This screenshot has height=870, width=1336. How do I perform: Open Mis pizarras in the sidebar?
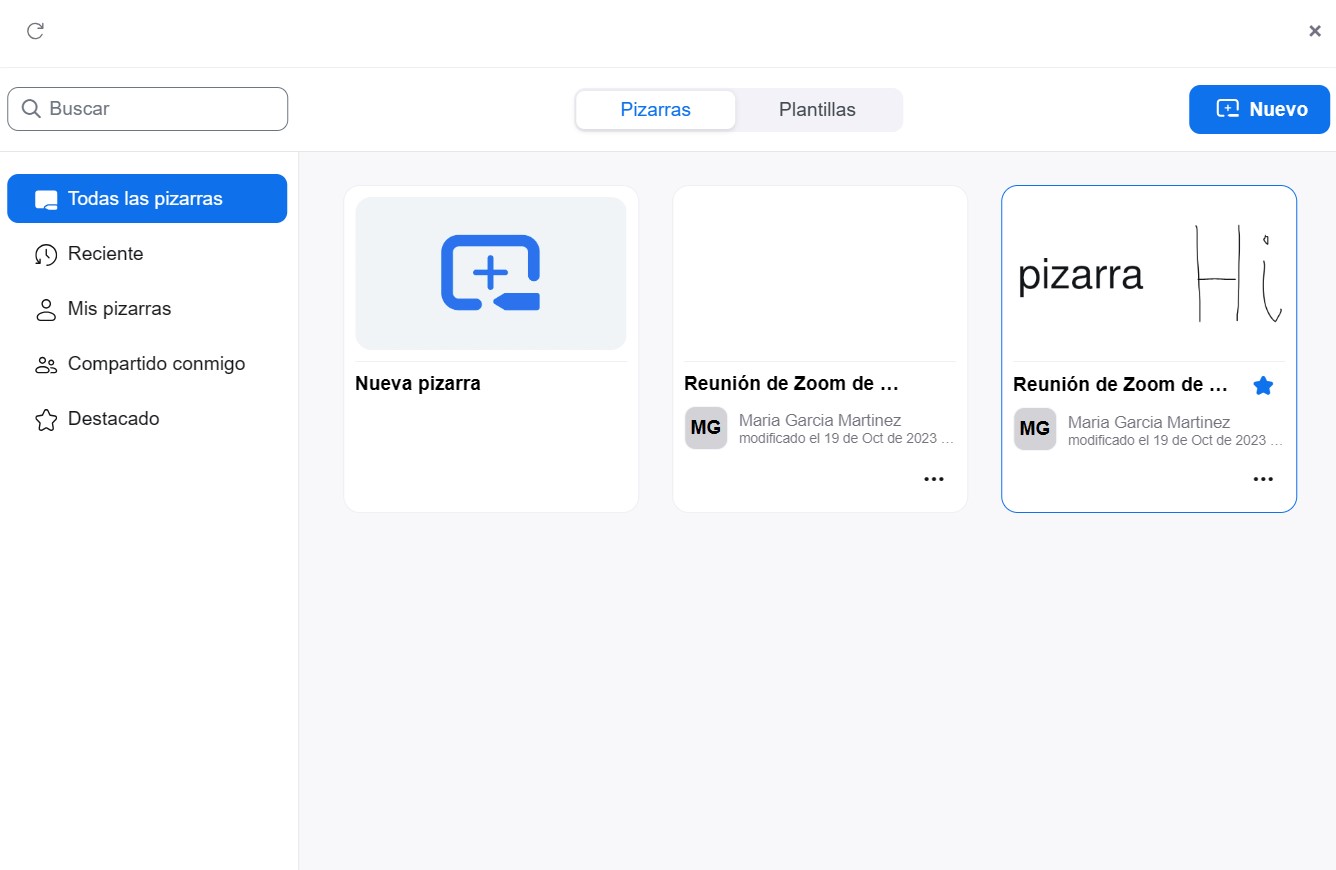(119, 309)
